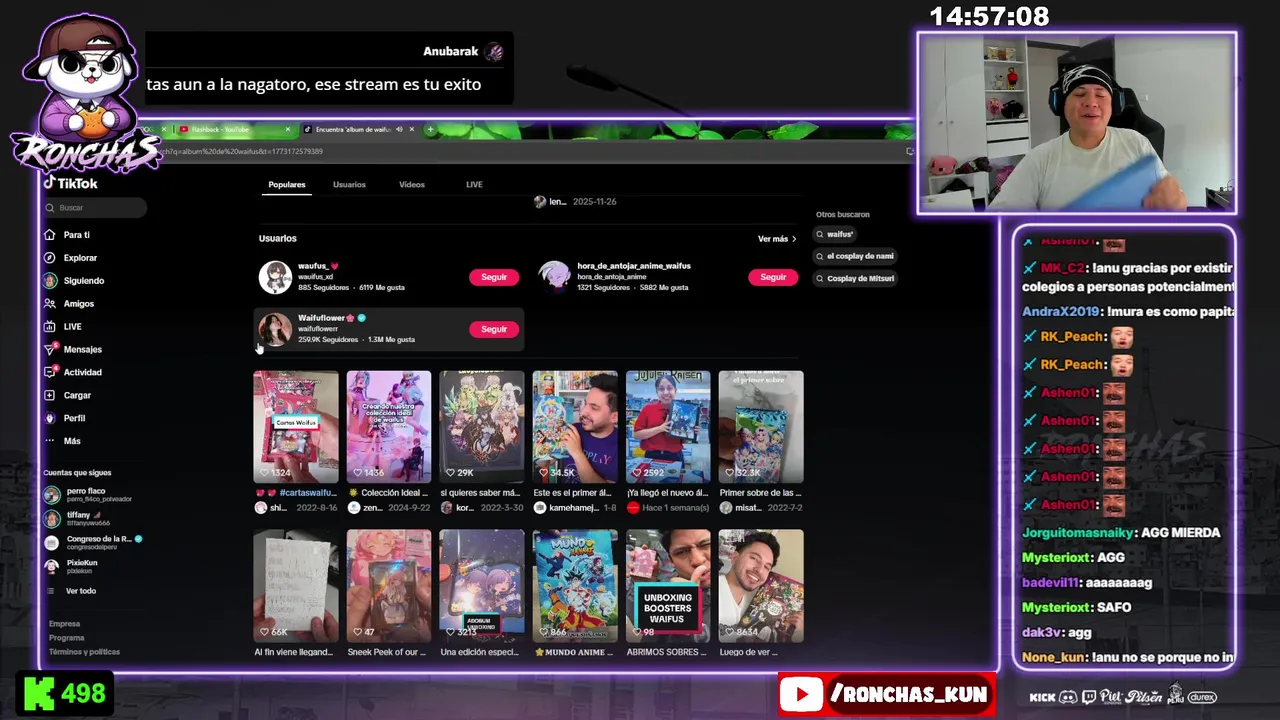Open the Programa footer link
This screenshot has height=720, width=1280.
[67, 638]
